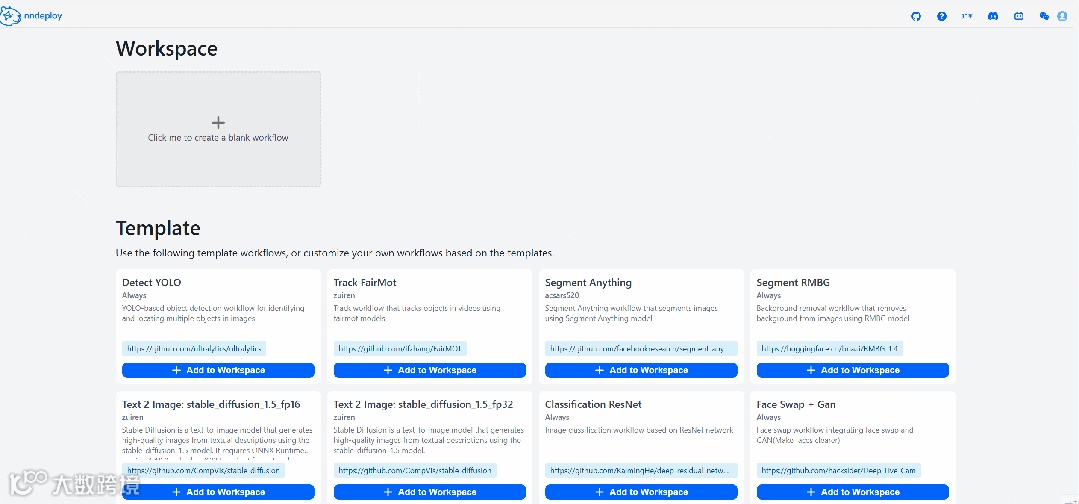Select the Text 2 Image stable_diffusion_1.5_fp16 title
The height and width of the screenshot is (504, 1079).
211,405
